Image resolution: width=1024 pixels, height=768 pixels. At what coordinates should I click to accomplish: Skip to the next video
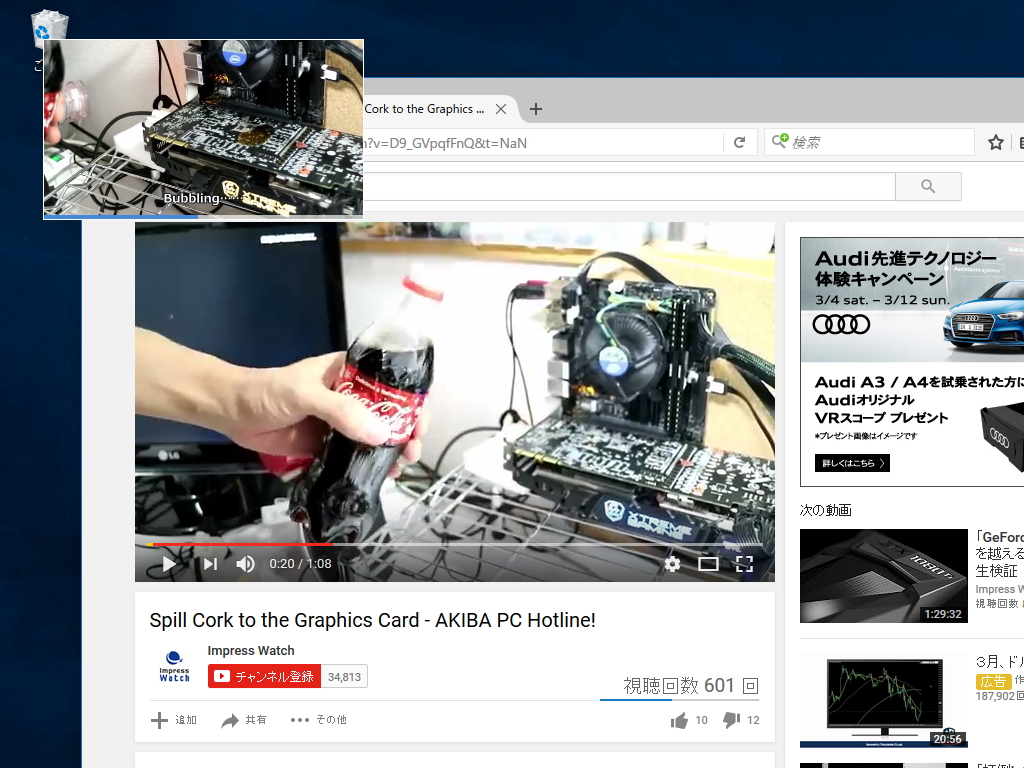click(x=210, y=564)
